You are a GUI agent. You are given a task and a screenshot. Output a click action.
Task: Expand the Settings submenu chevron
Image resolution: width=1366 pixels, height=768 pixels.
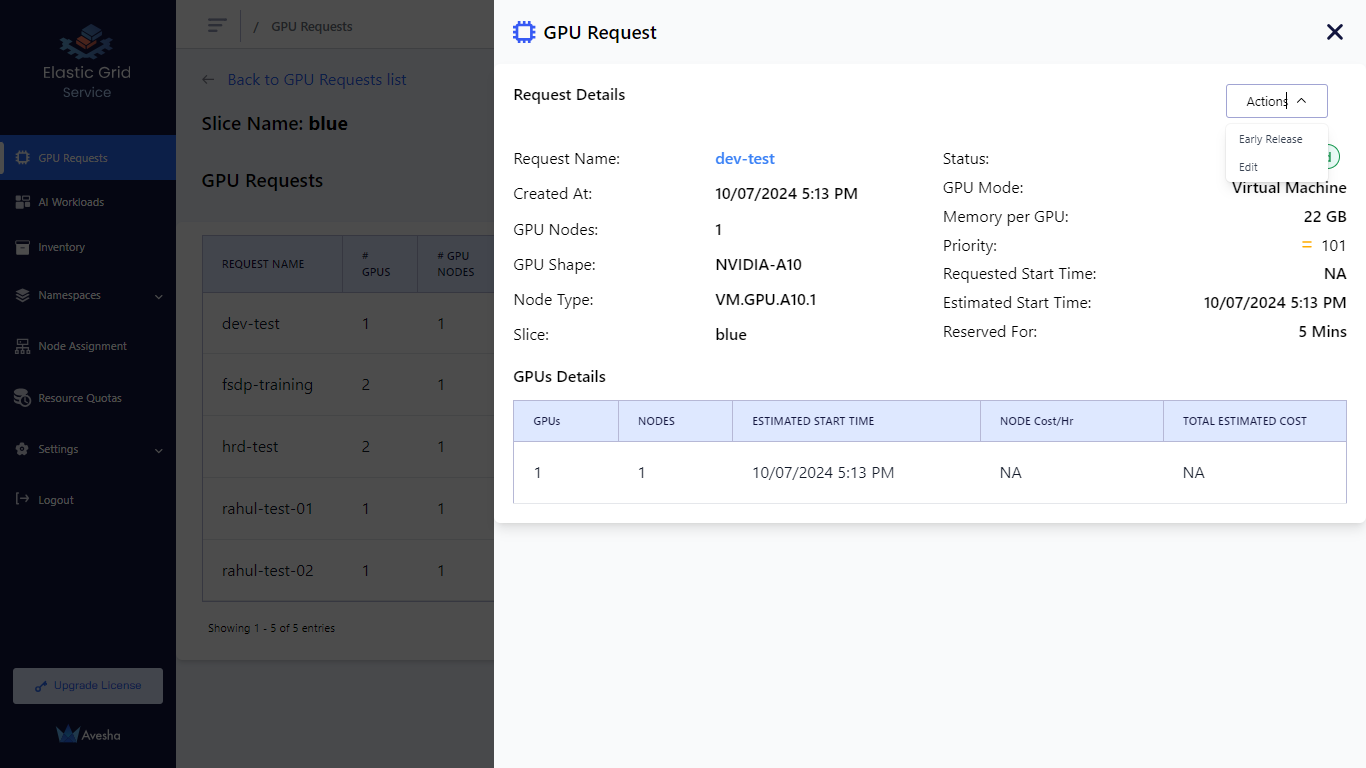(x=159, y=450)
